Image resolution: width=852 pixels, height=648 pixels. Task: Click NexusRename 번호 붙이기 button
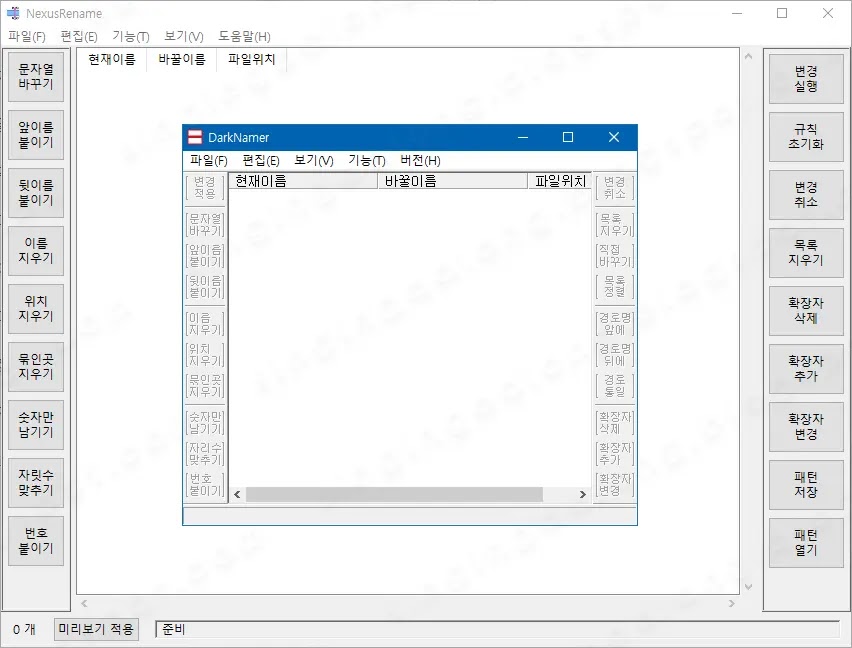pyautogui.click(x=36, y=540)
